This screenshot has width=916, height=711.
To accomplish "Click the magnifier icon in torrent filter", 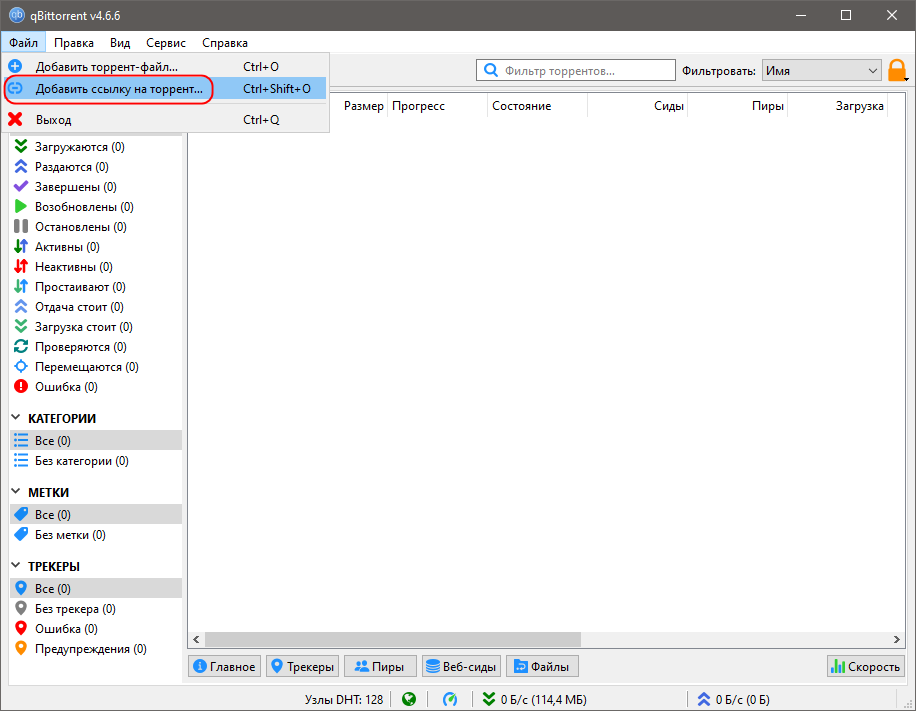I will point(491,71).
